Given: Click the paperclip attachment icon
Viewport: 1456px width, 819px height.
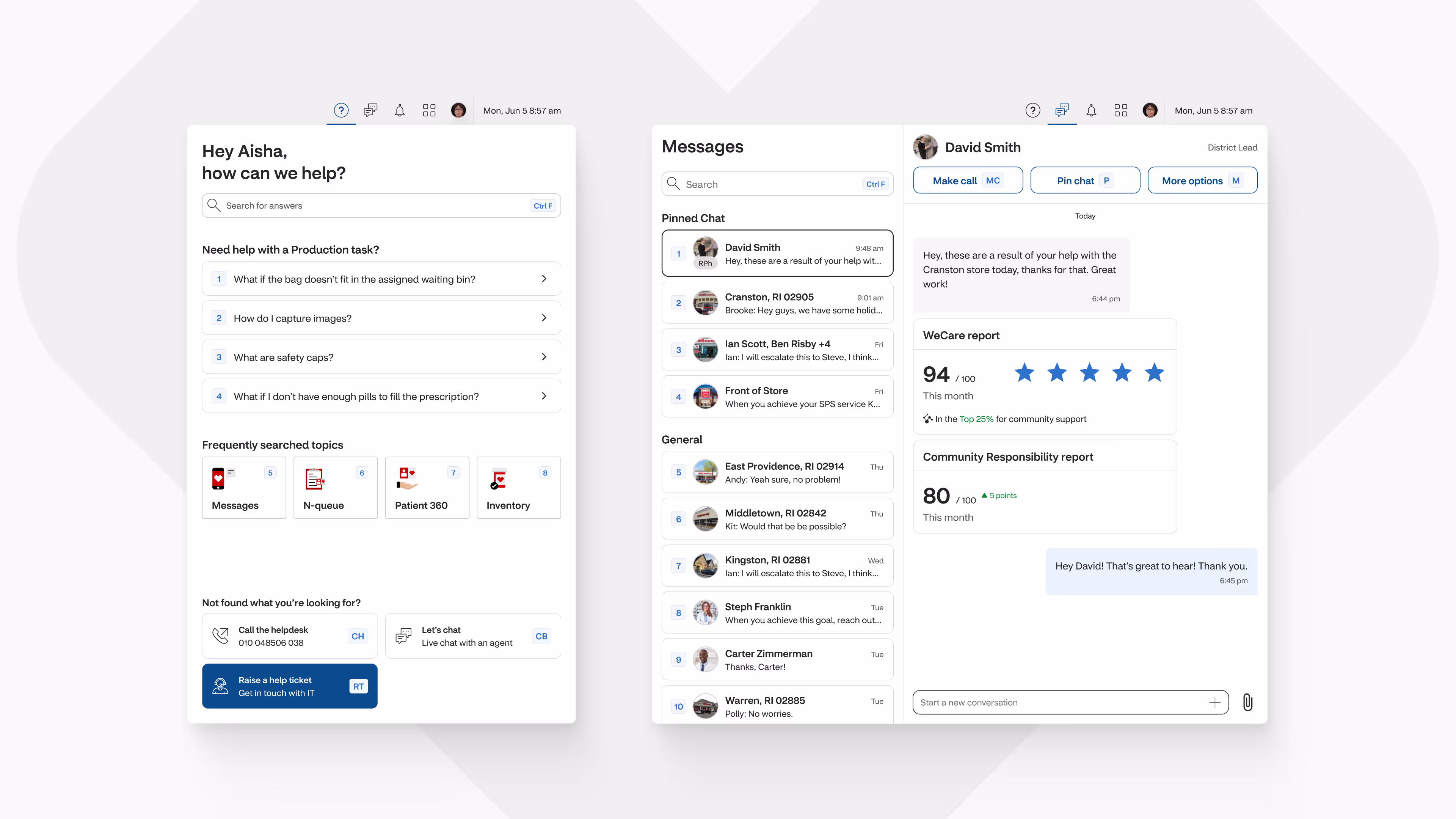Looking at the screenshot, I should (1247, 702).
